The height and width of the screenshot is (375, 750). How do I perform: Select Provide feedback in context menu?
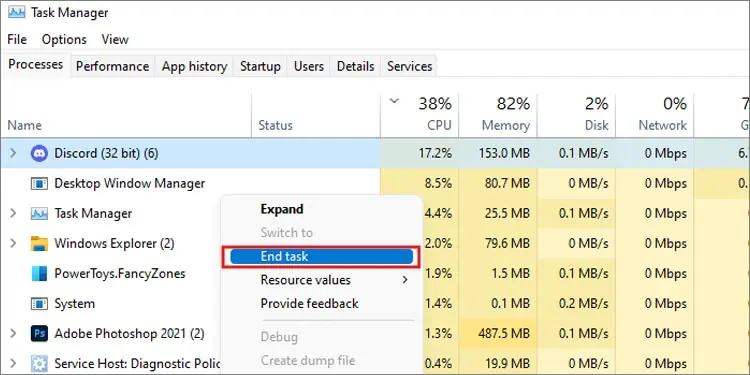pos(309,304)
